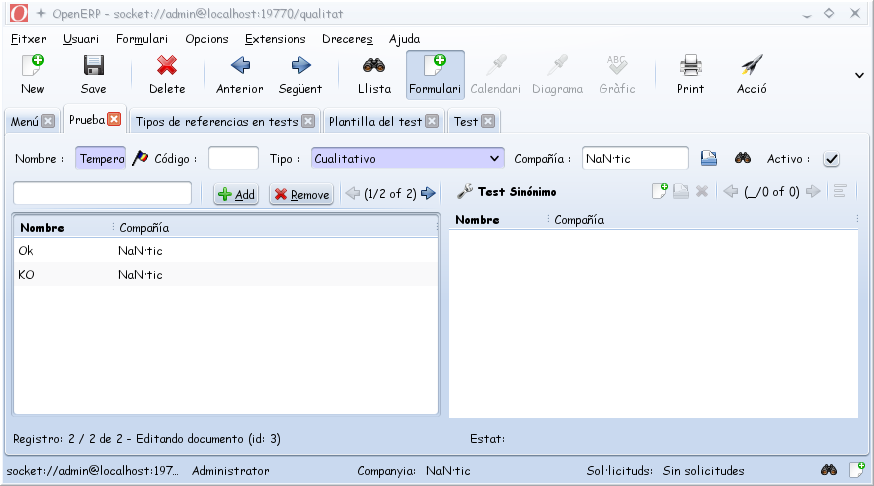The height and width of the screenshot is (486, 874).
Task: Click the status bar binoculars icon
Action: [x=828, y=470]
